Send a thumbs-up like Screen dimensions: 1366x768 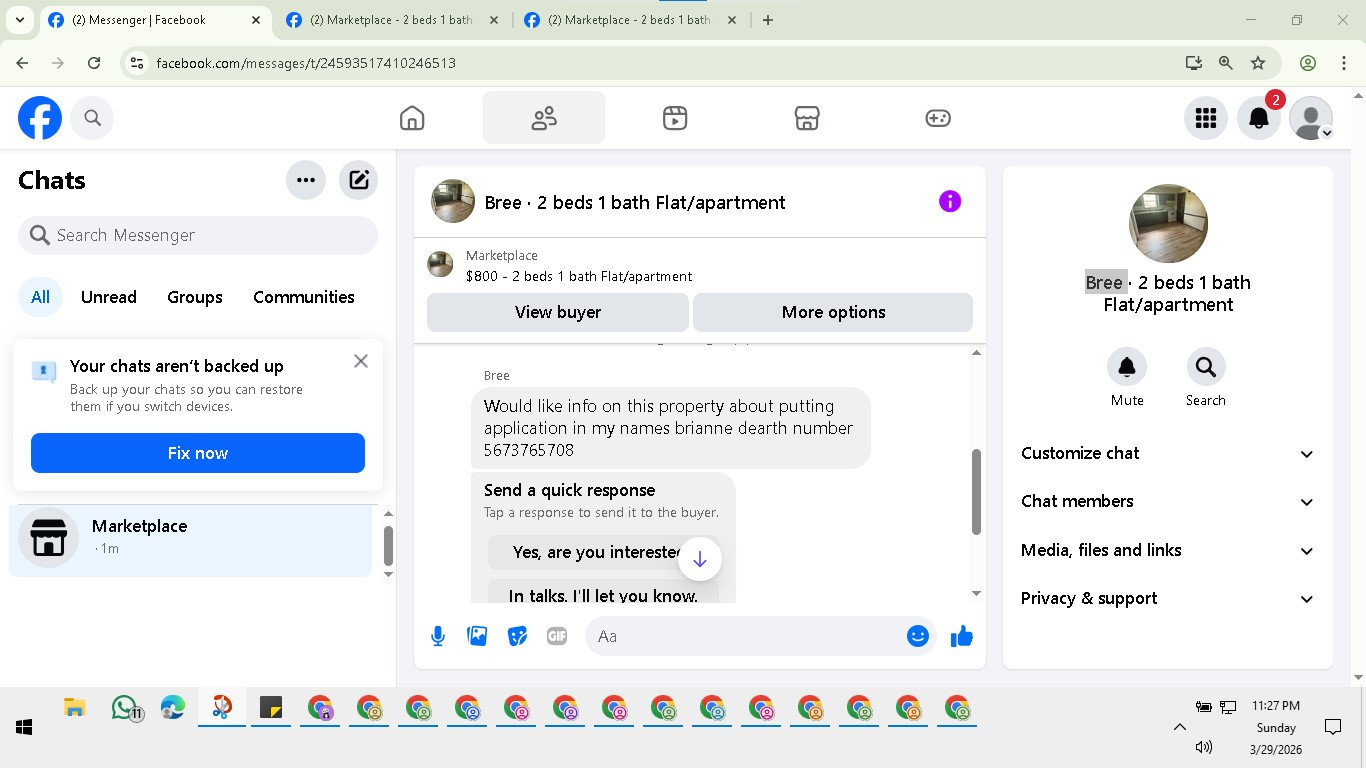click(962, 636)
